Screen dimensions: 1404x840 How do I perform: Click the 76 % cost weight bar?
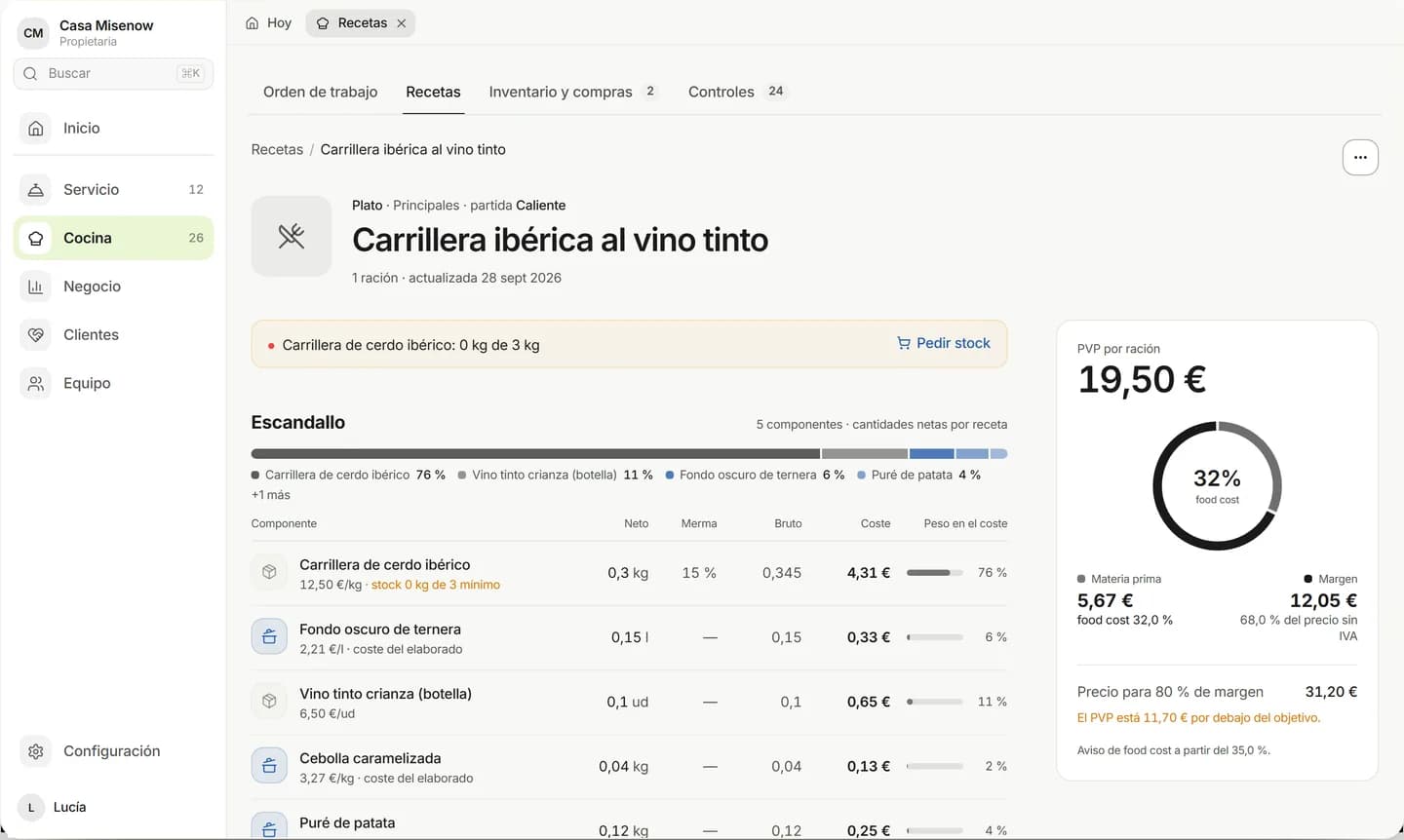click(x=934, y=573)
